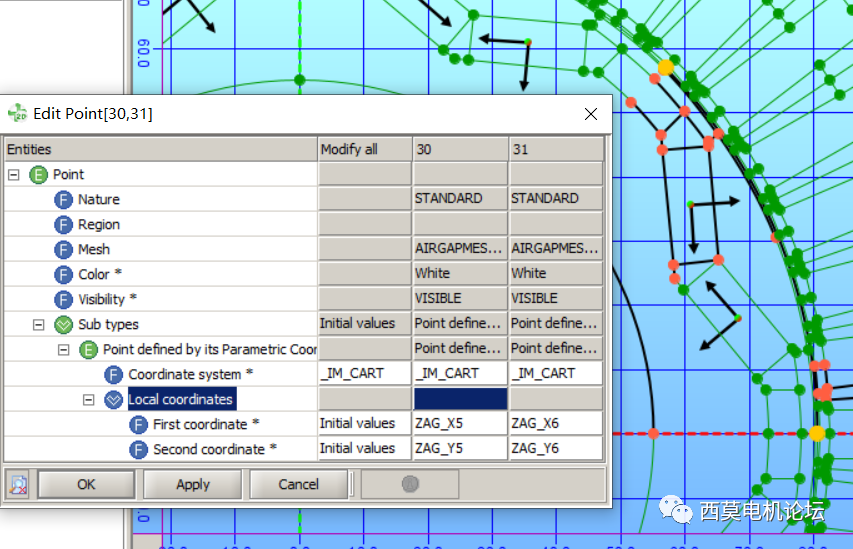Viewport: 853px width, 549px height.
Task: Click the Local coordinates blue icon
Action: coord(114,399)
